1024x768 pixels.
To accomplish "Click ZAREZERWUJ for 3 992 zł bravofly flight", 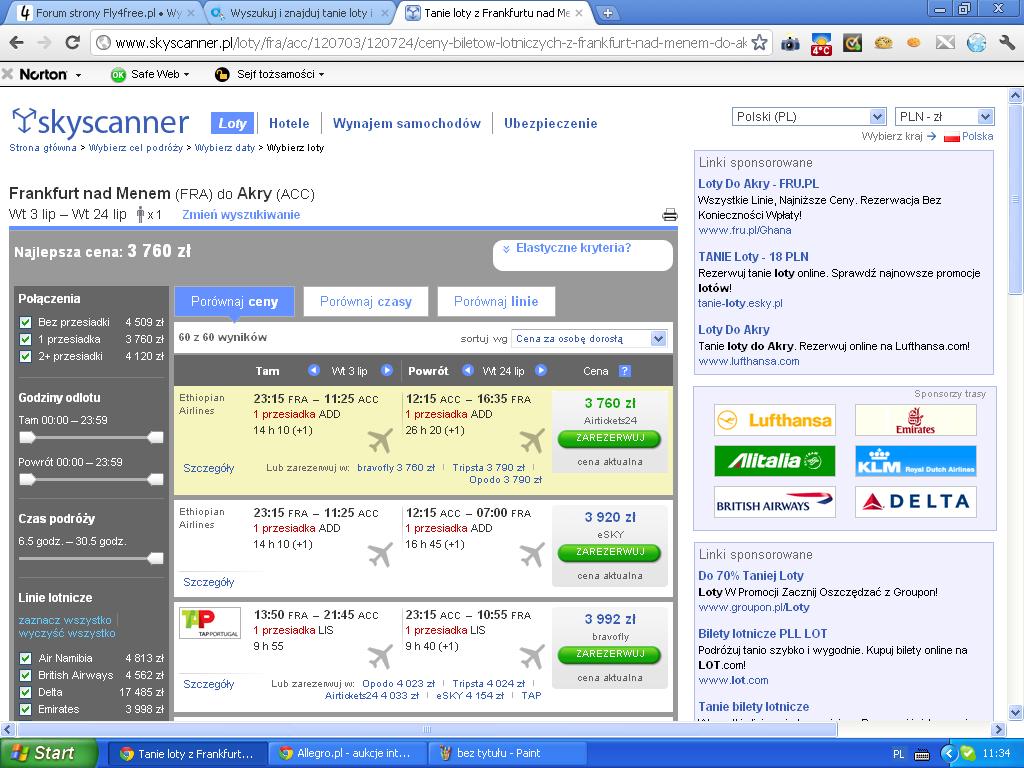I will pos(610,654).
